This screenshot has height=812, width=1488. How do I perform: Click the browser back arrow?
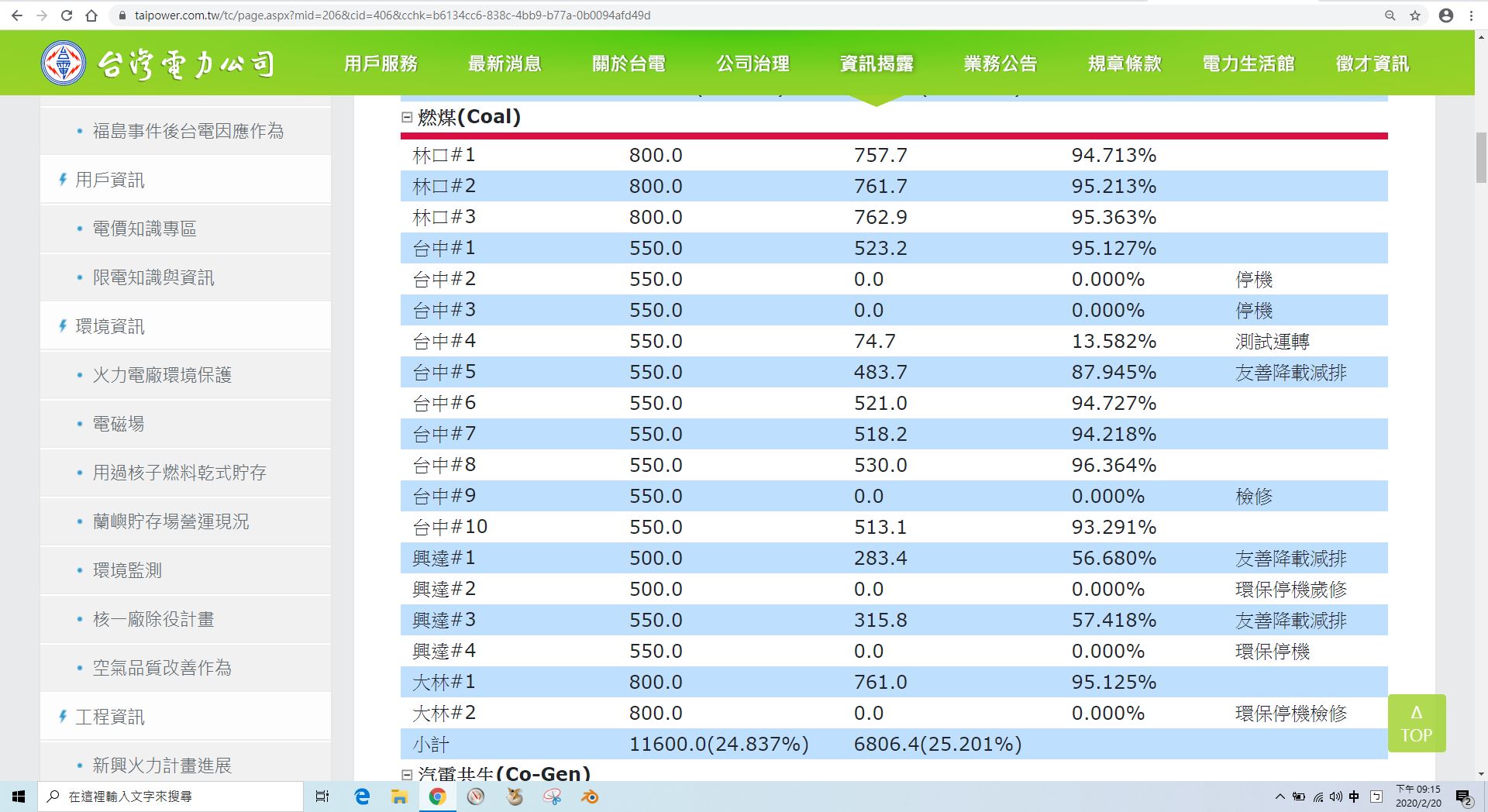[x=17, y=15]
